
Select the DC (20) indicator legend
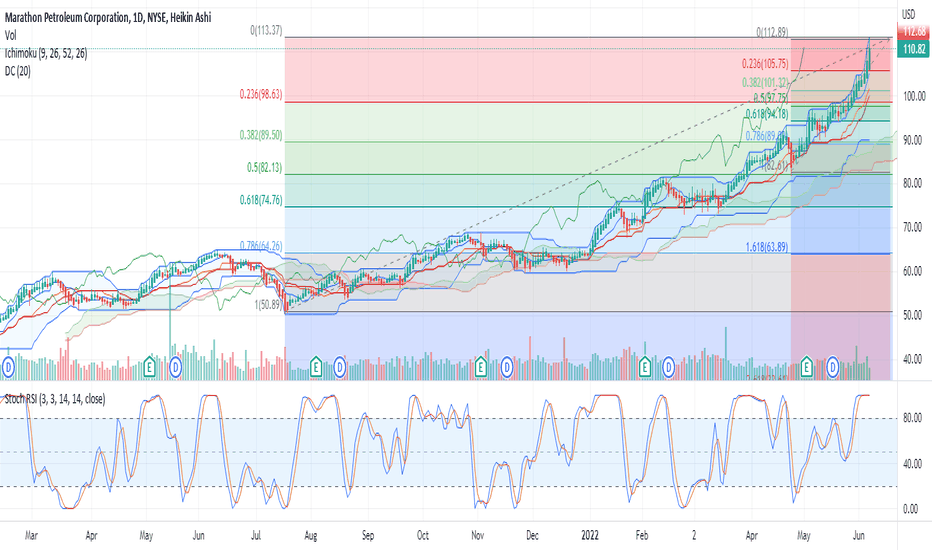(x=18, y=71)
